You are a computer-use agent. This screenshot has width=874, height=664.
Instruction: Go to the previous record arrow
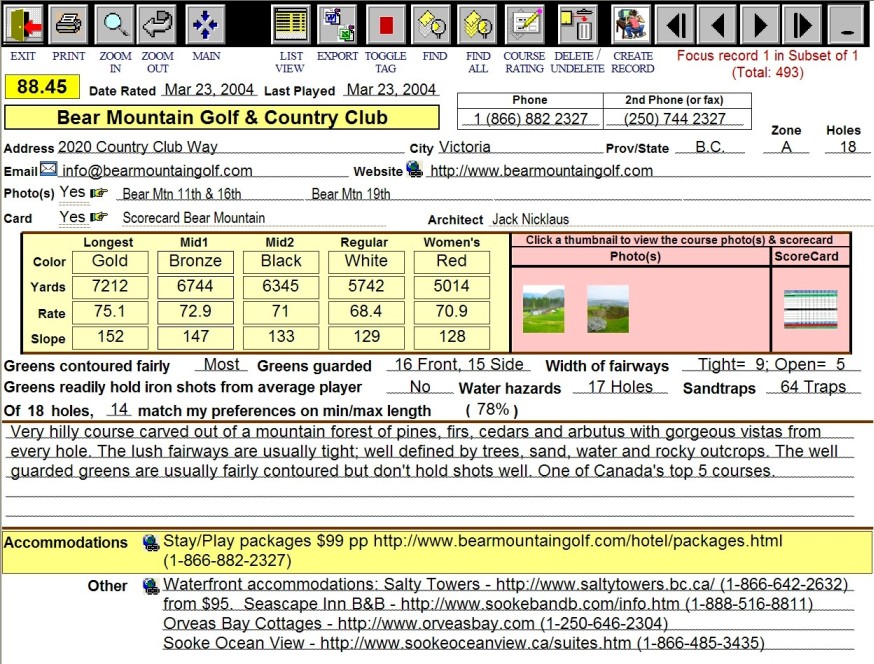718,25
